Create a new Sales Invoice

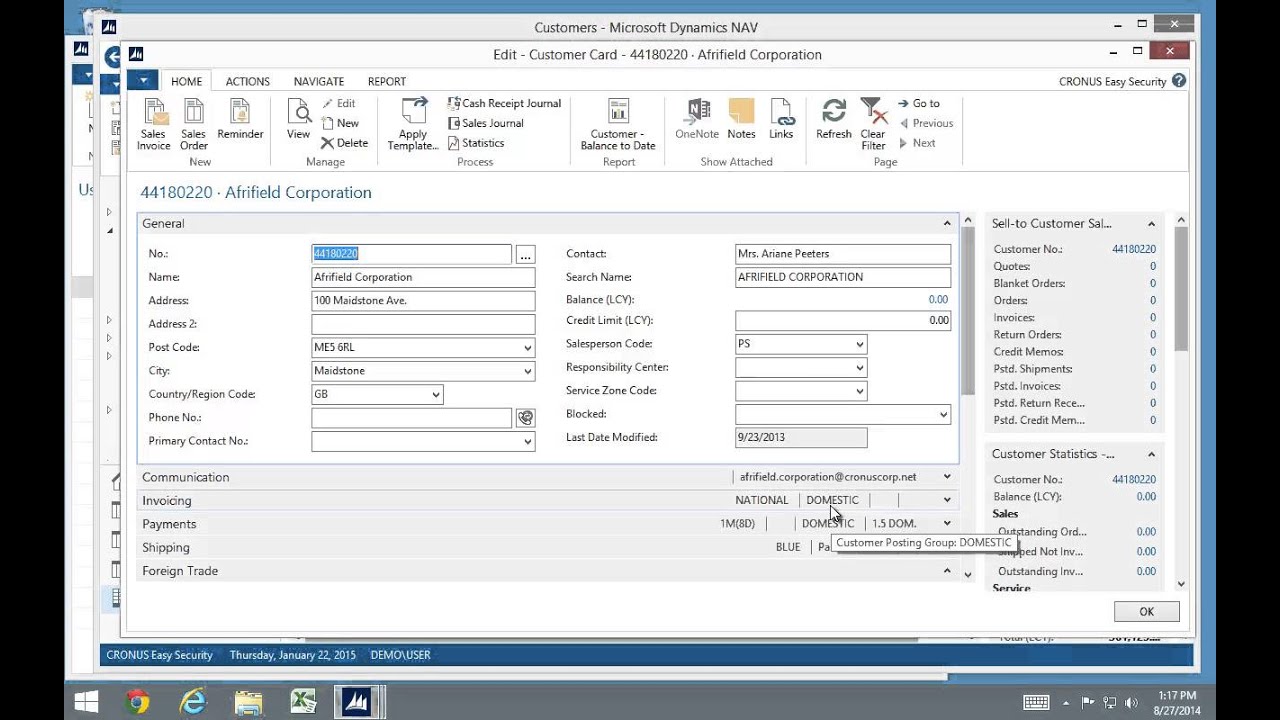(153, 124)
